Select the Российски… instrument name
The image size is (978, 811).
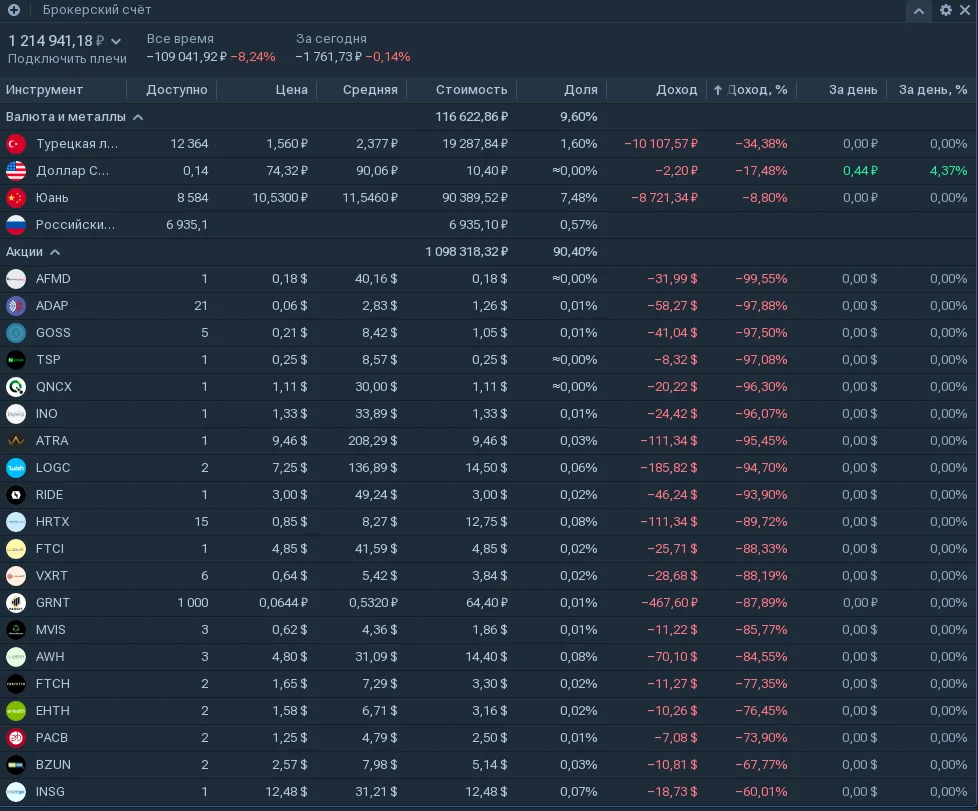click(x=75, y=225)
